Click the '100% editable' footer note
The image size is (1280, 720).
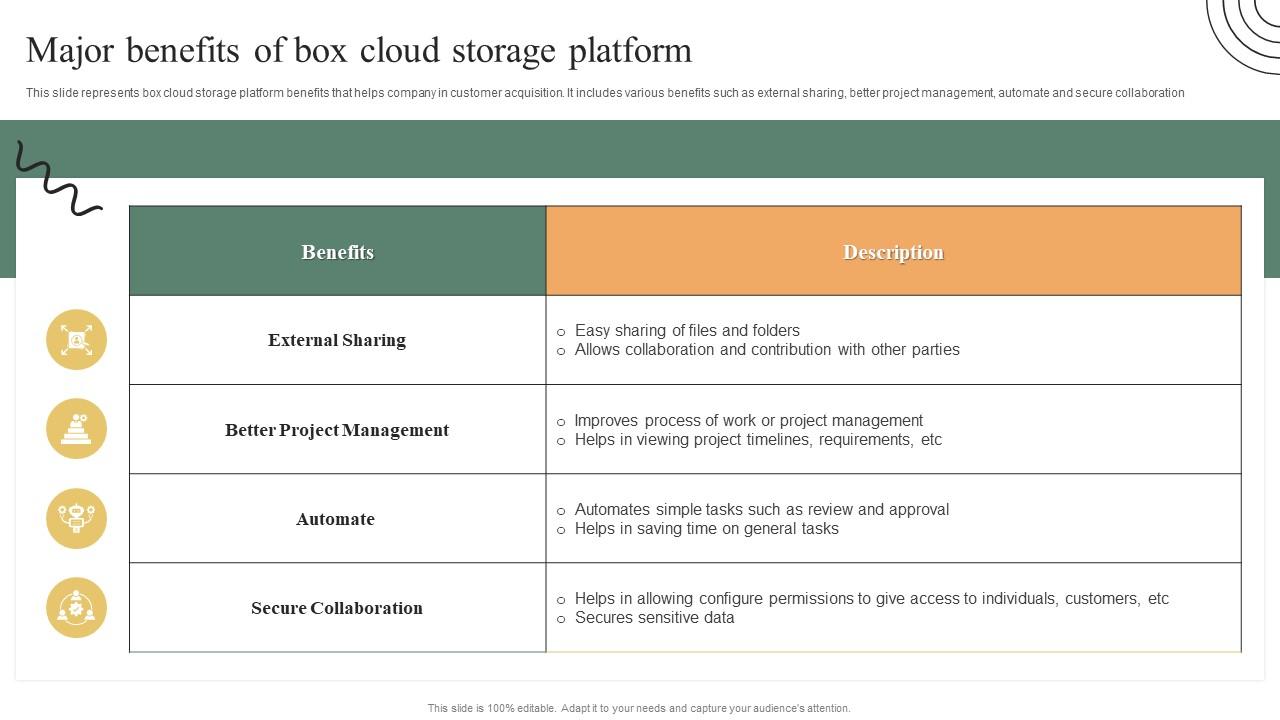pyautogui.click(x=639, y=708)
